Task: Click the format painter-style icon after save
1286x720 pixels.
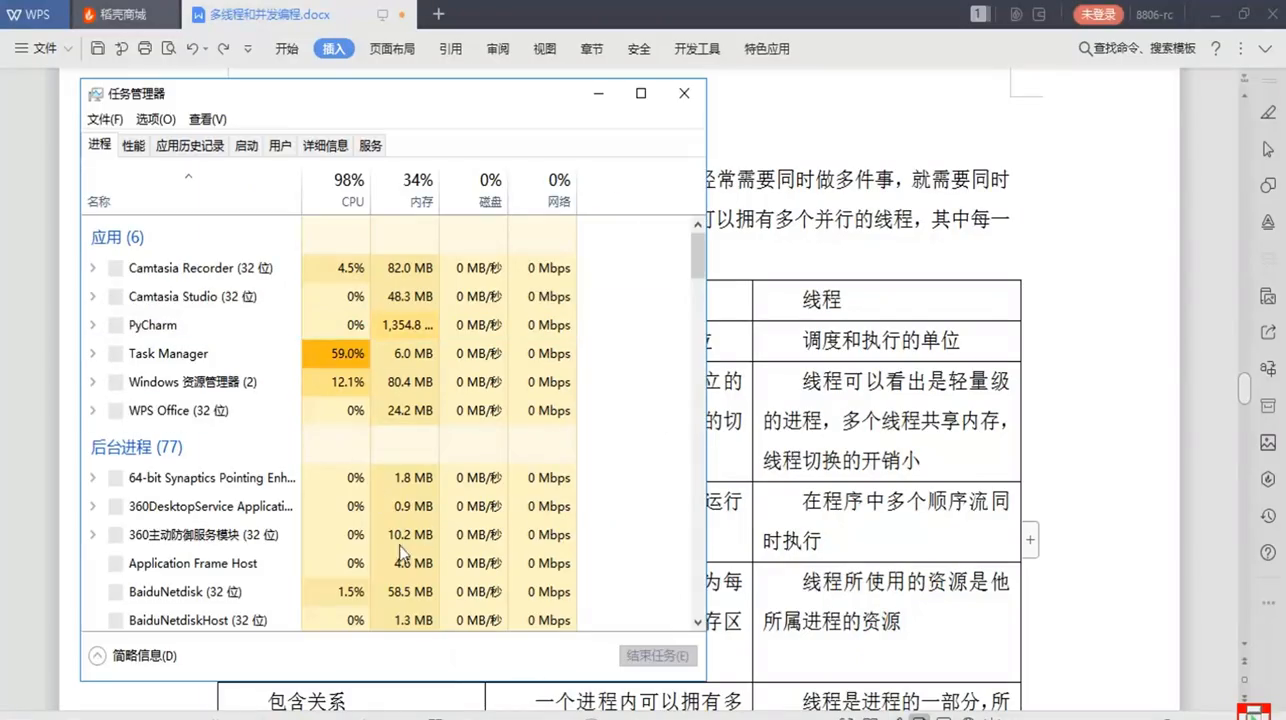Action: coord(121,48)
